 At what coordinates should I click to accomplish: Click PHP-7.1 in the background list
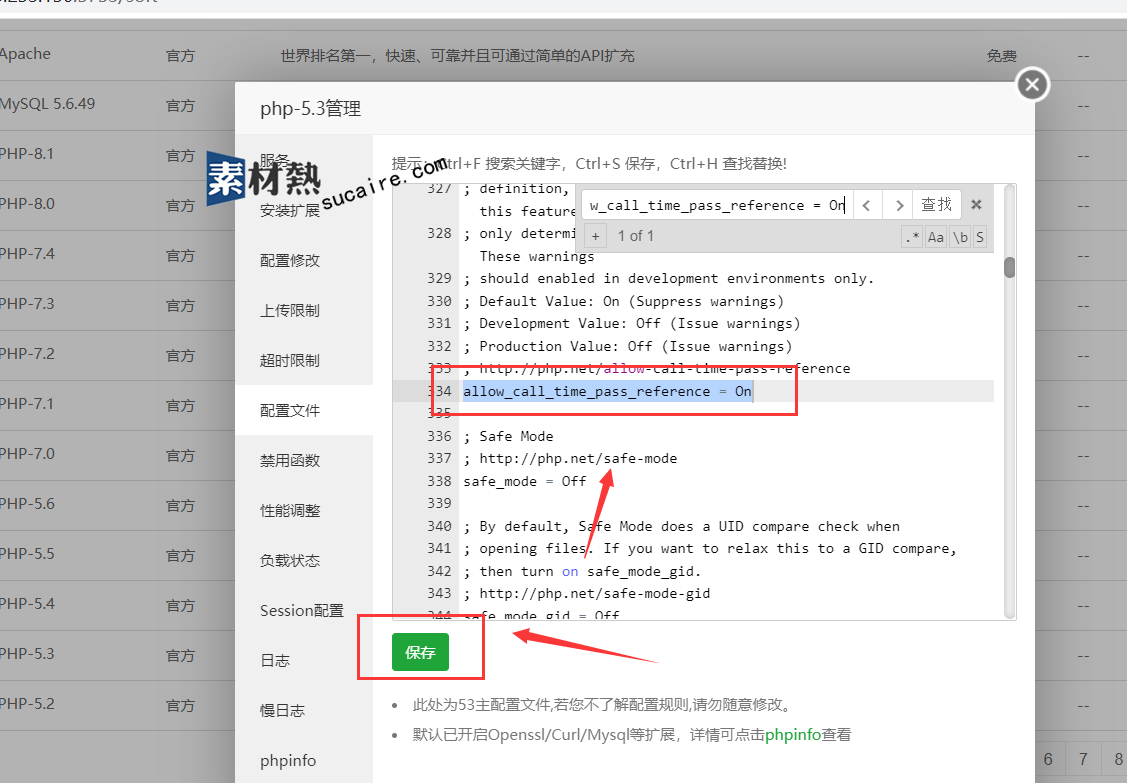pos(27,403)
